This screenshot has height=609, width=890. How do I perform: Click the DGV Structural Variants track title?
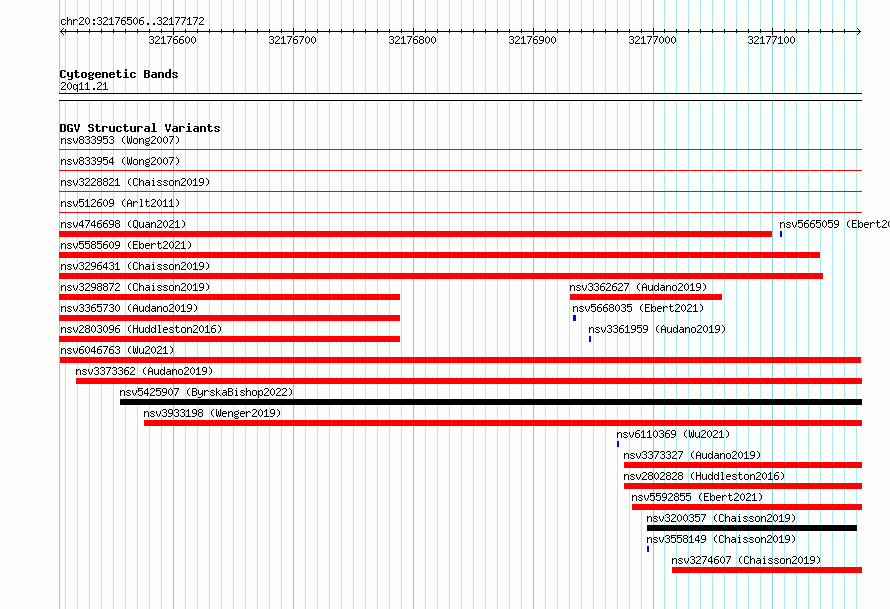pos(140,128)
